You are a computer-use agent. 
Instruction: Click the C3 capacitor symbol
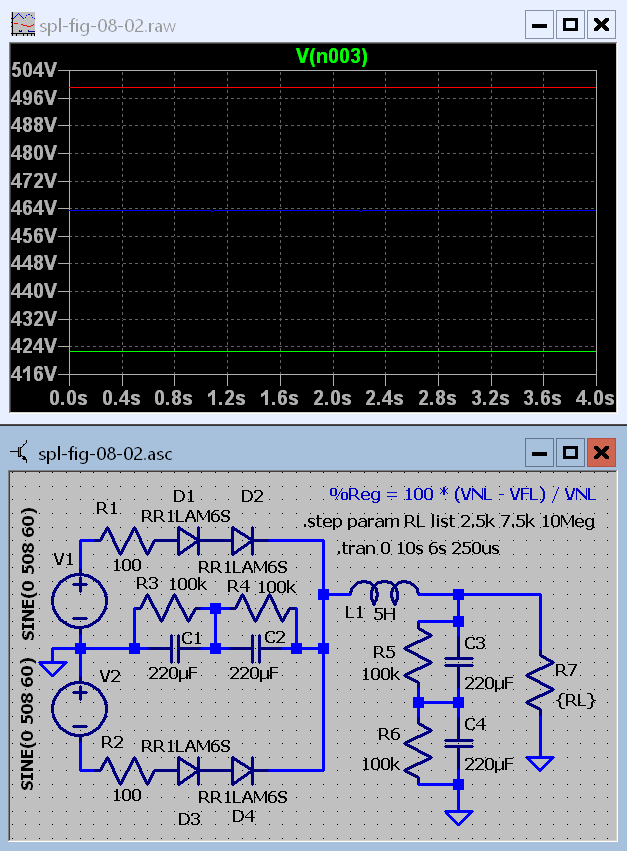point(458,660)
